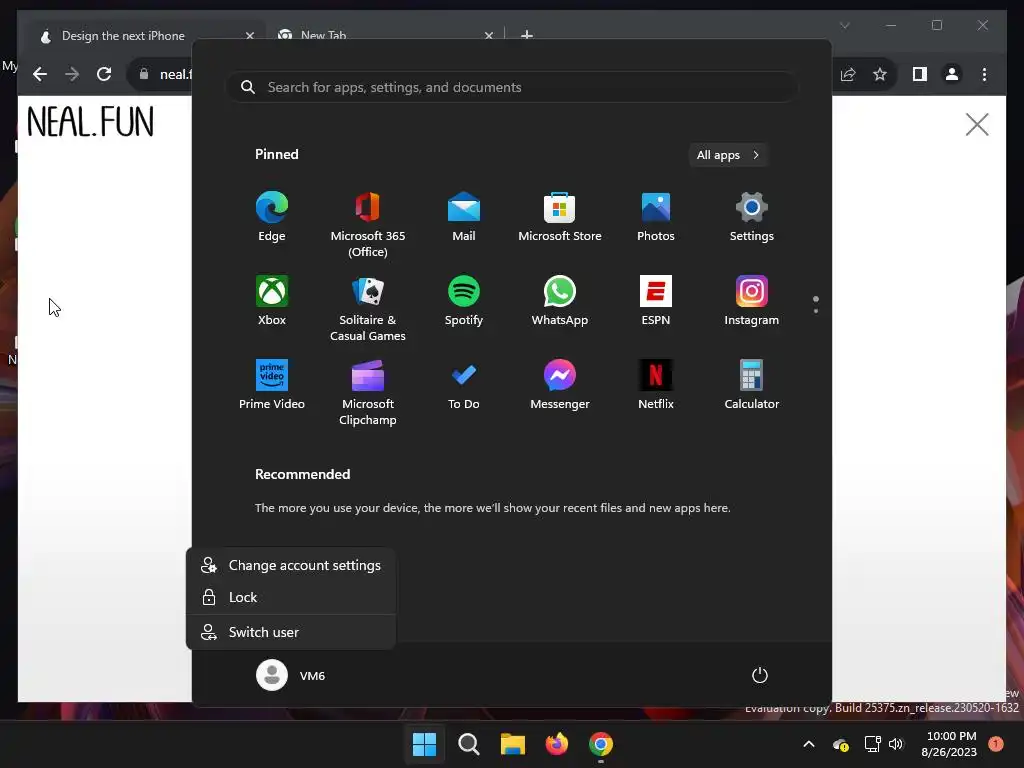Open Chrome tab search chevron
The image size is (1024, 768).
click(844, 25)
